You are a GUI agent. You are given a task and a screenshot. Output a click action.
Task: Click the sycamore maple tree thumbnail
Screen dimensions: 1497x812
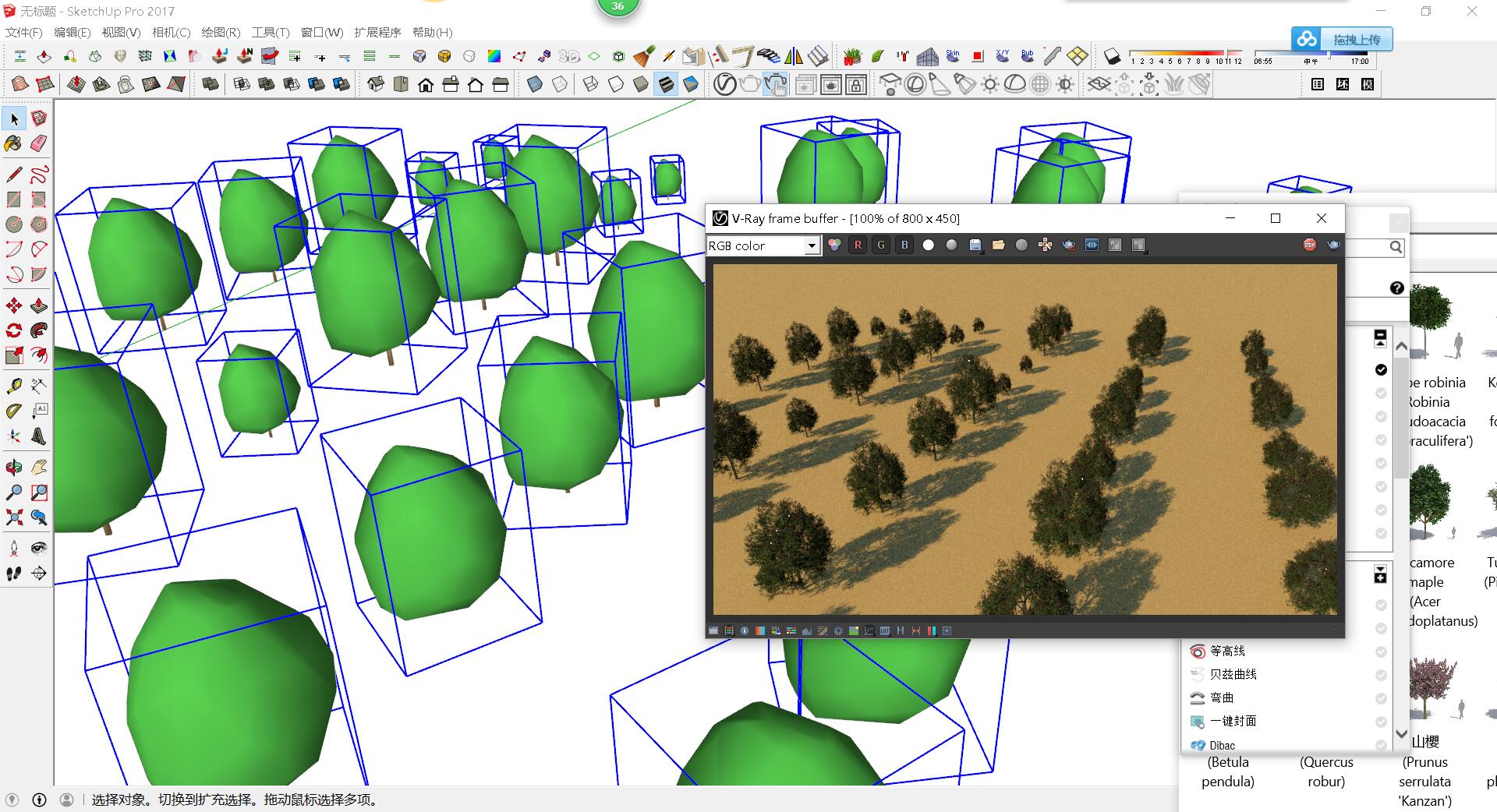point(1435,503)
